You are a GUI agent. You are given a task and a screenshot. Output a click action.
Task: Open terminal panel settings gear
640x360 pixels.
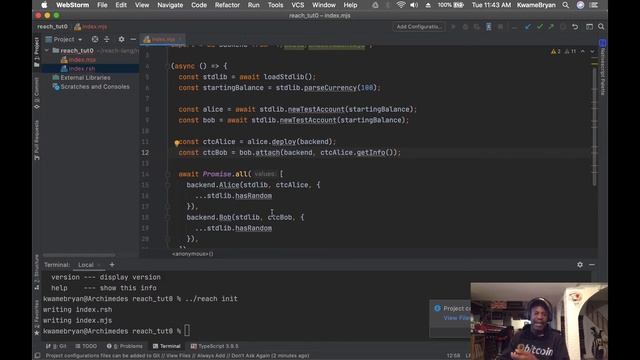click(580, 264)
